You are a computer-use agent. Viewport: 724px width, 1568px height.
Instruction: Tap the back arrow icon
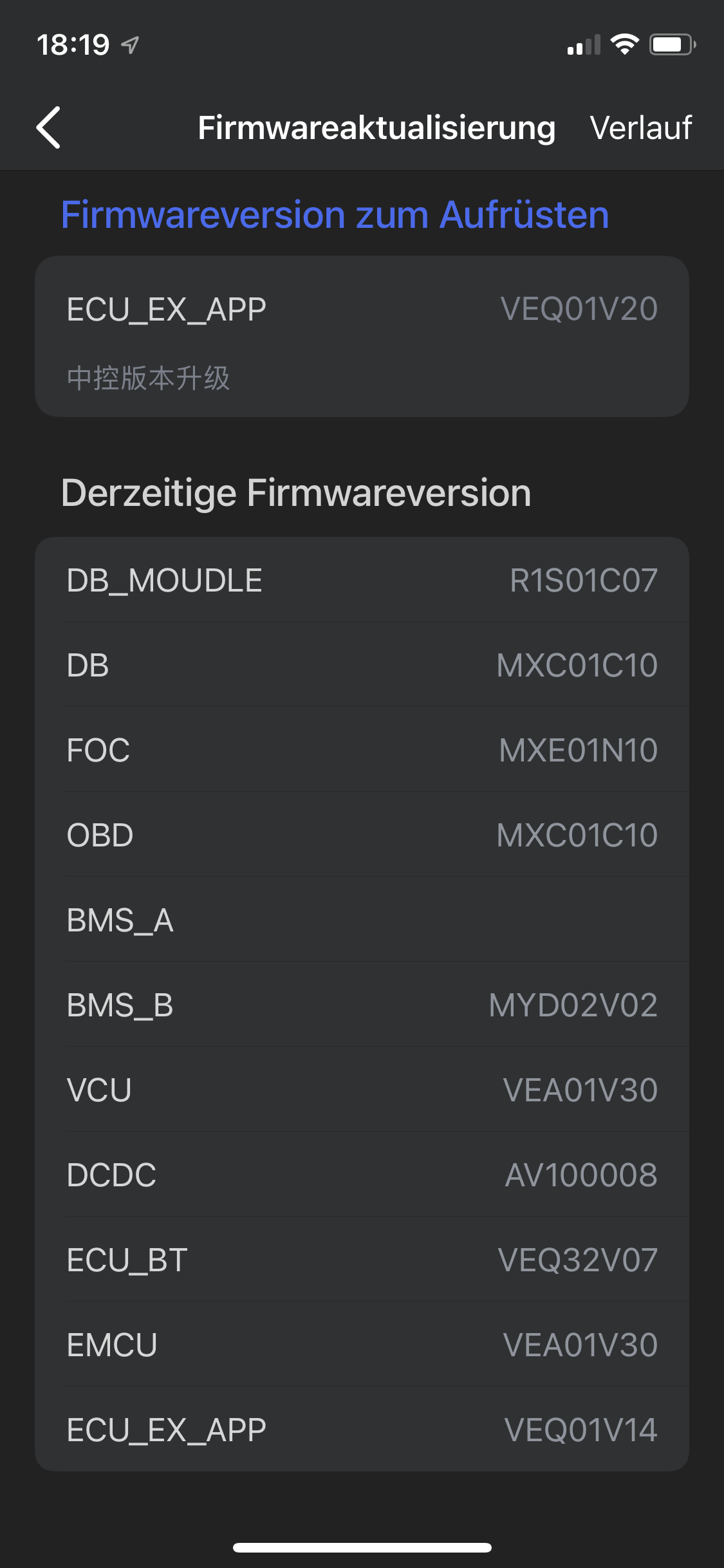click(49, 127)
